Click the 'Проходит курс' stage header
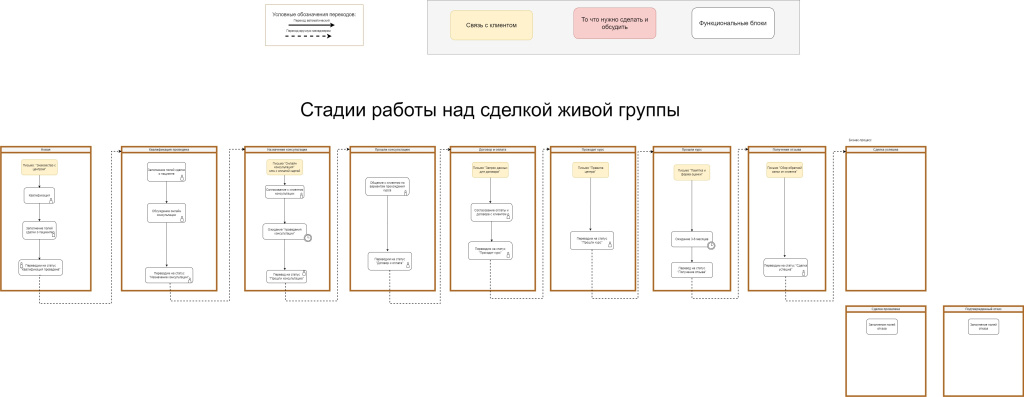Screen dimensions: 1024x397 [593, 150]
